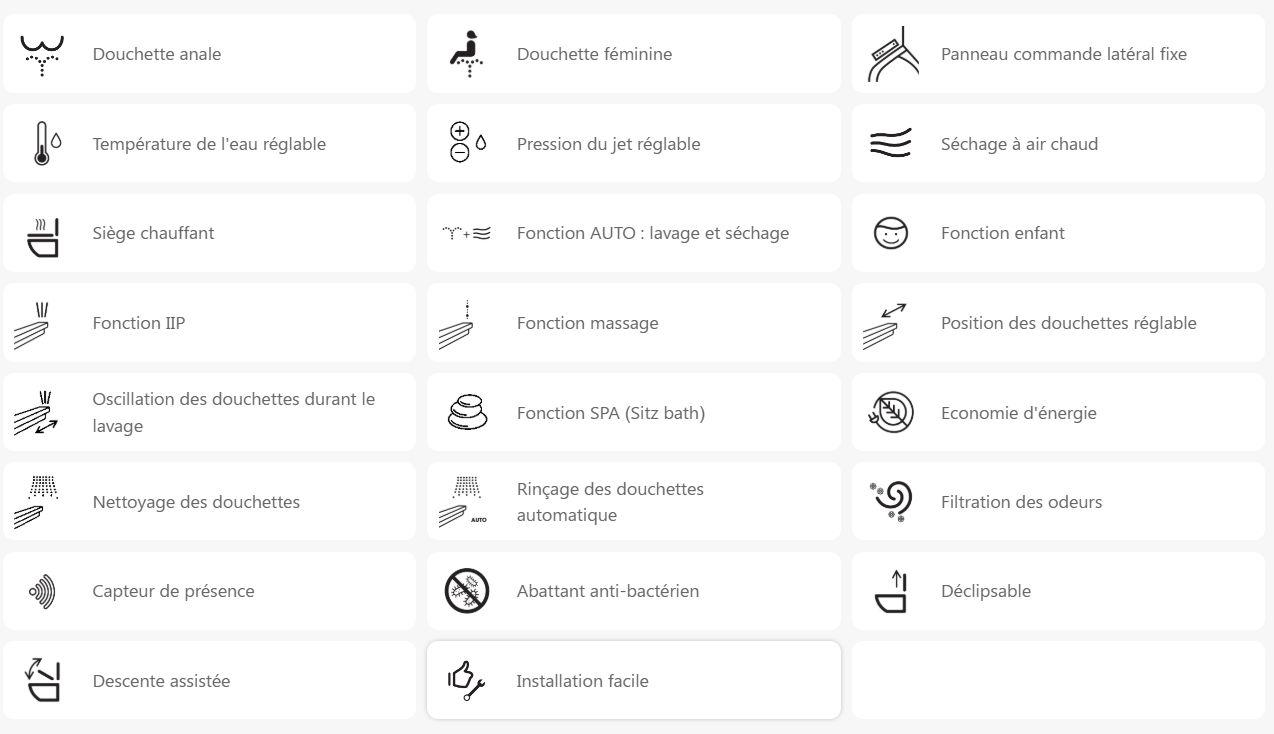
Task: Click the Panneau commande latéral fixe text
Action: tap(1063, 54)
